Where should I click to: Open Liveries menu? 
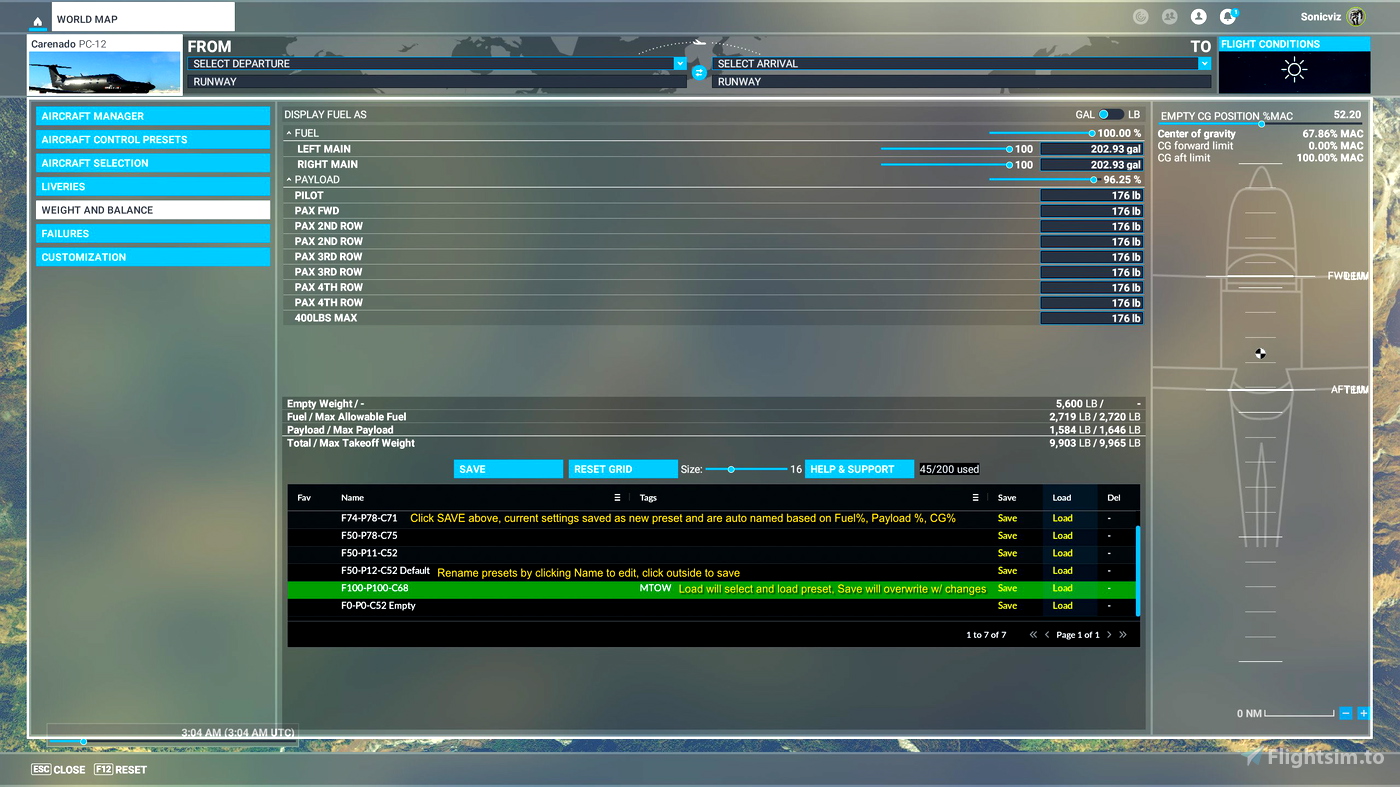tap(153, 186)
